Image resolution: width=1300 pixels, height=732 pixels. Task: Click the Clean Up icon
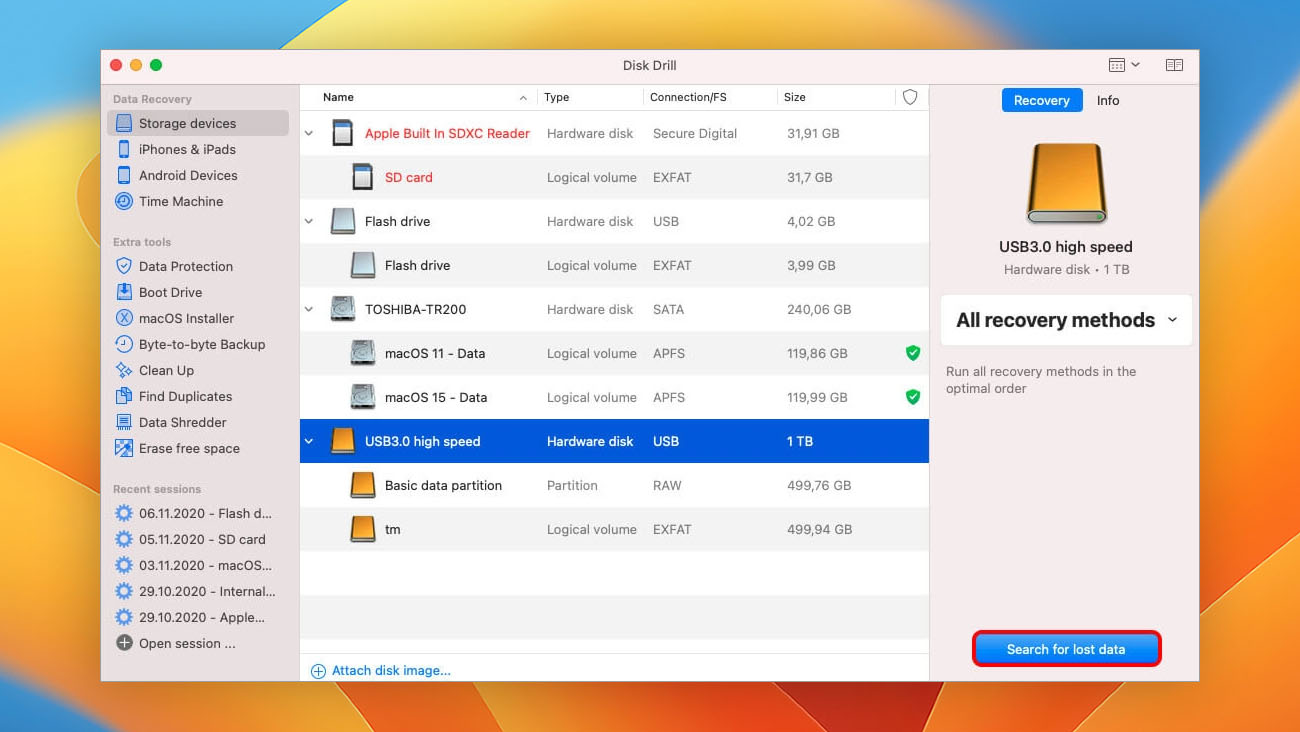pos(124,370)
